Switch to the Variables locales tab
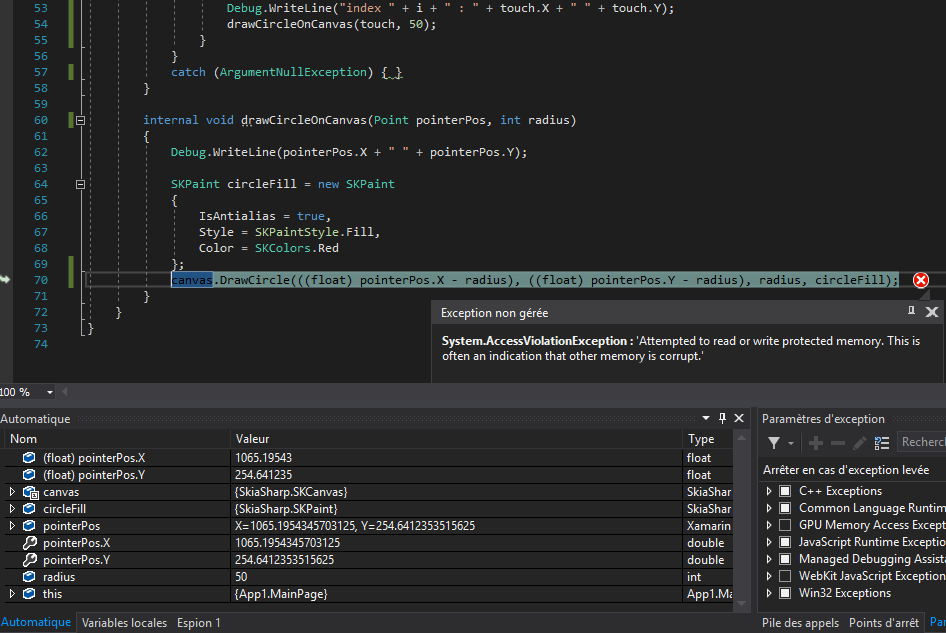Screen dimensions: 946x633 coord(124,623)
